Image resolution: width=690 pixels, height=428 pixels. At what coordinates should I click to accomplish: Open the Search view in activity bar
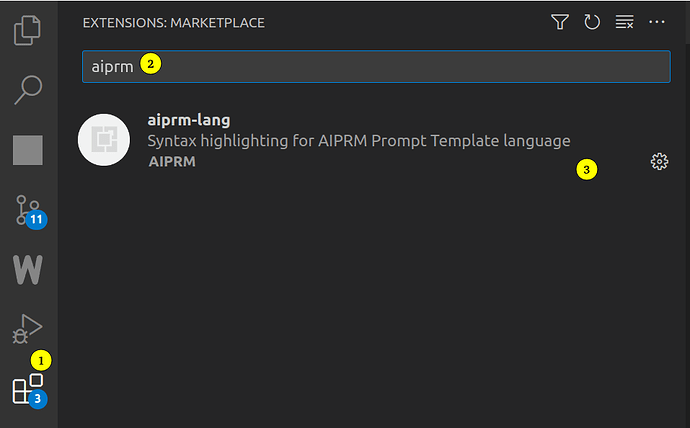28,90
